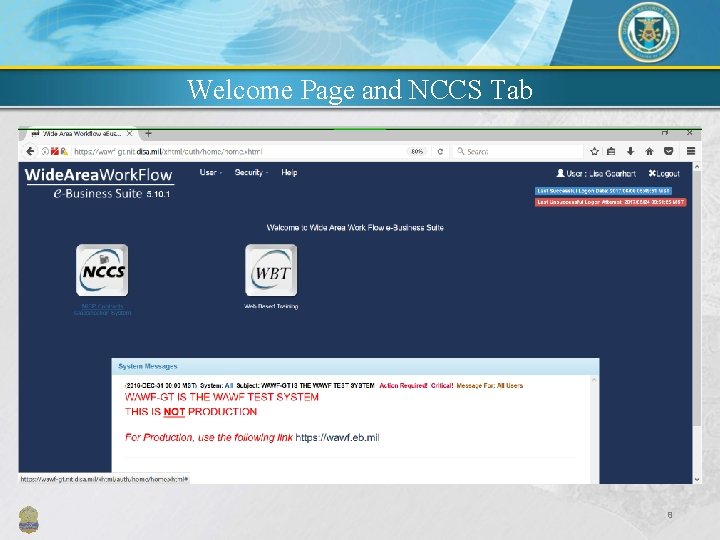The width and height of the screenshot is (720, 540).
Task: Click the 'THIS IS NOT PRODUCTION' text
Action: tap(191, 412)
